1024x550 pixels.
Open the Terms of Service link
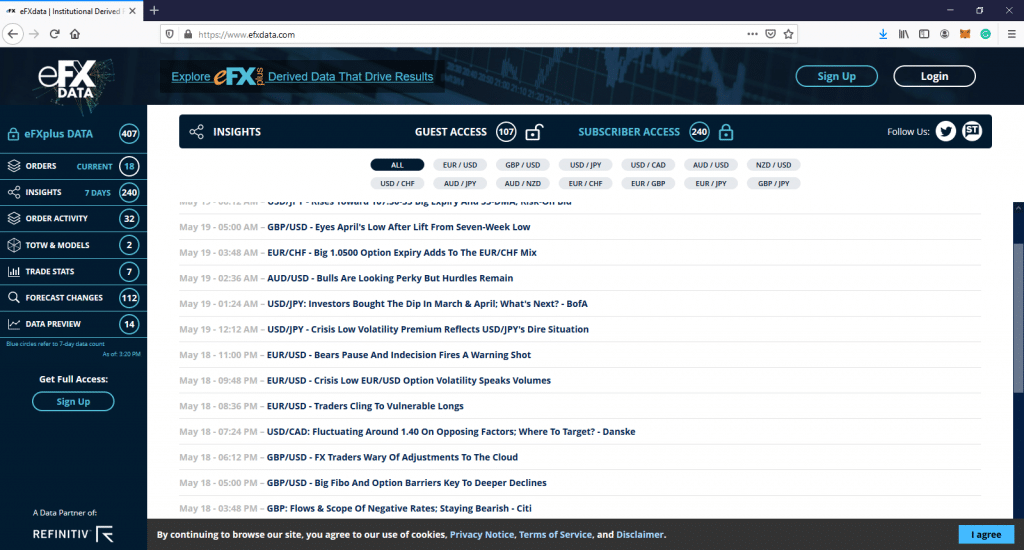click(x=556, y=534)
